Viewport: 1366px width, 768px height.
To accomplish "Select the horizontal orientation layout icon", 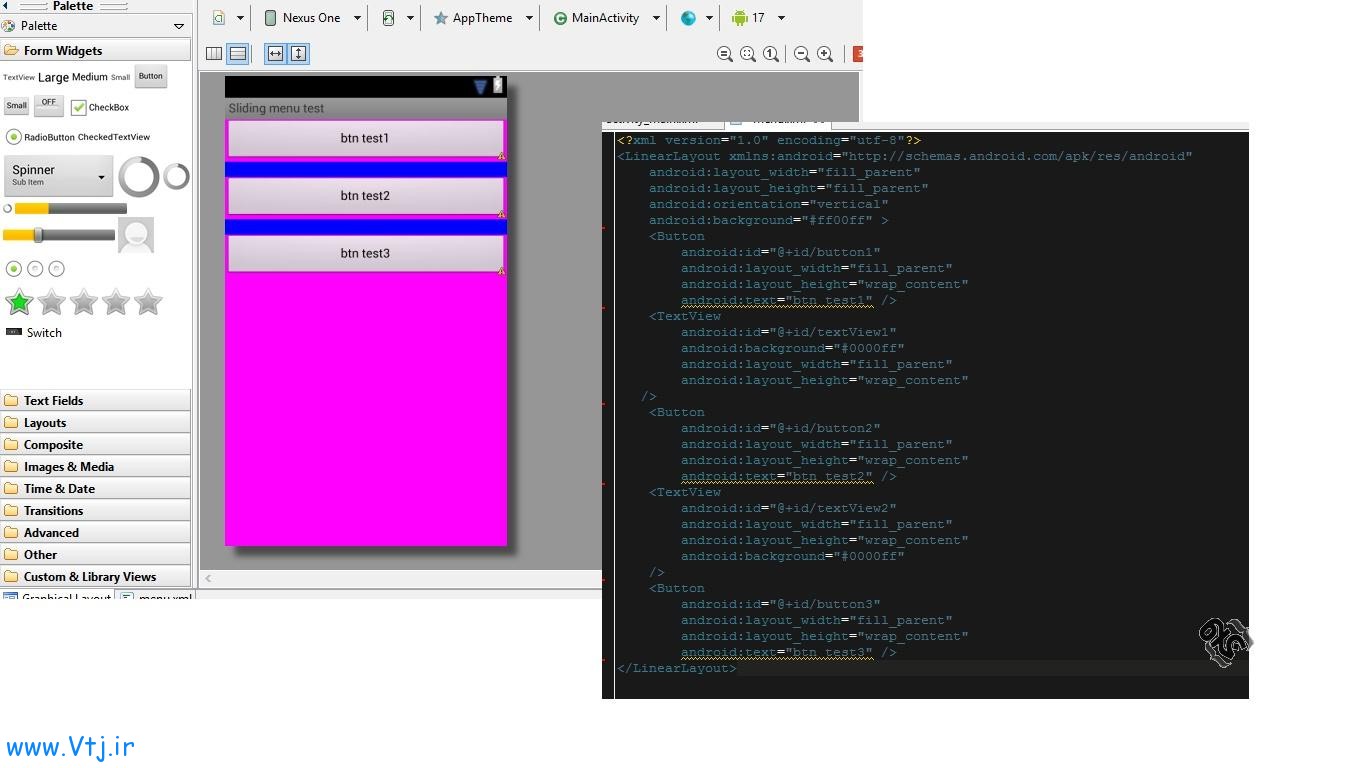I will pos(214,54).
